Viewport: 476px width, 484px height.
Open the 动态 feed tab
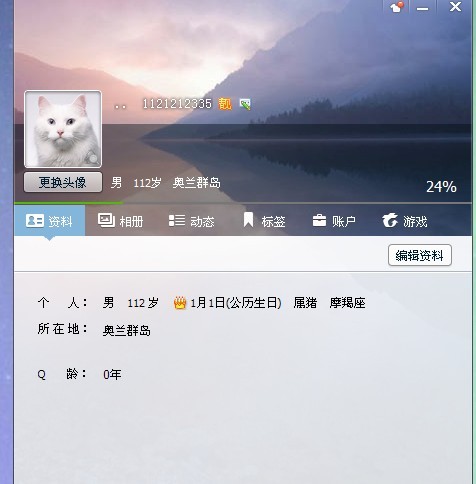(x=192, y=221)
